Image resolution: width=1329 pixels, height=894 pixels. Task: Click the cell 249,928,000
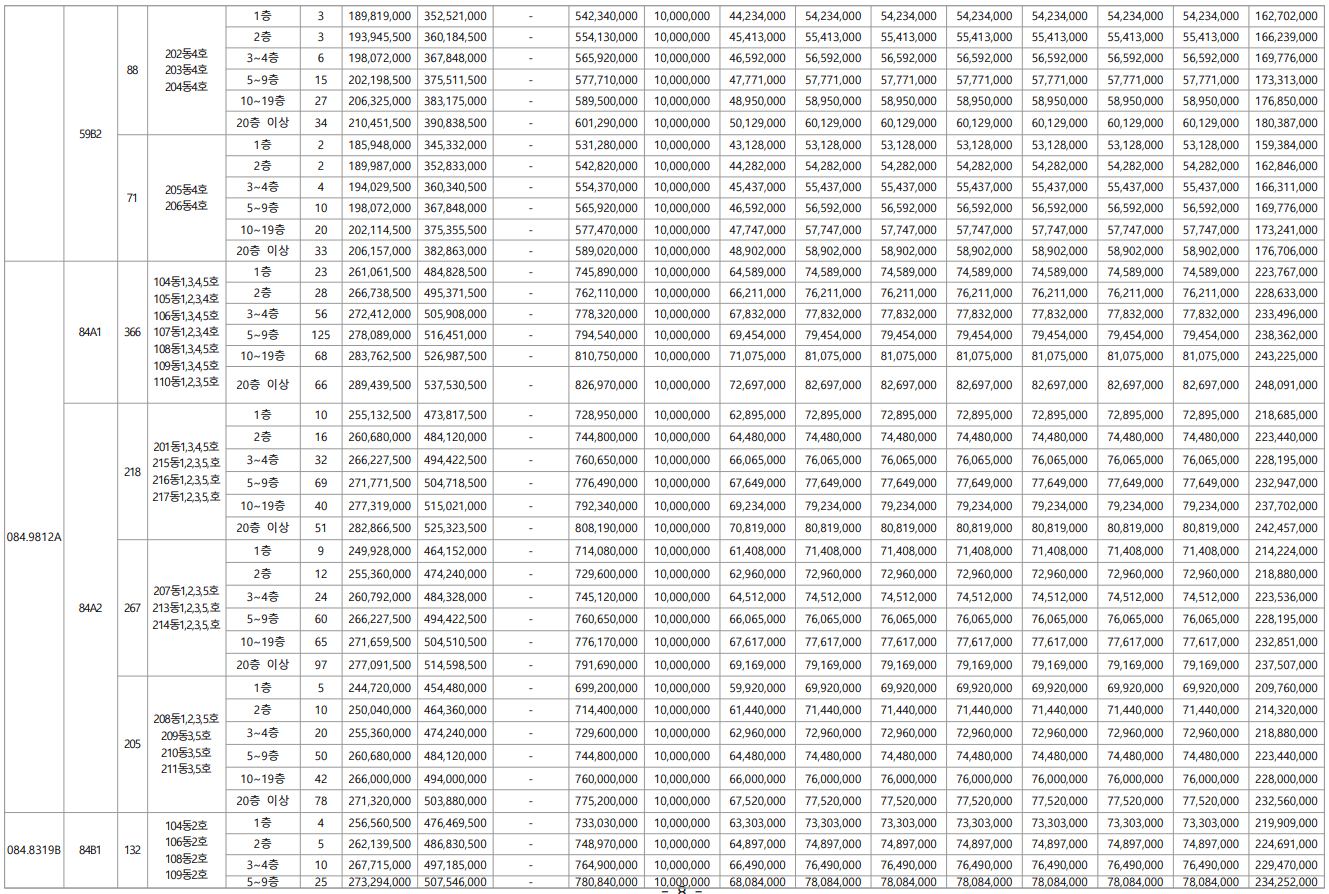379,551
